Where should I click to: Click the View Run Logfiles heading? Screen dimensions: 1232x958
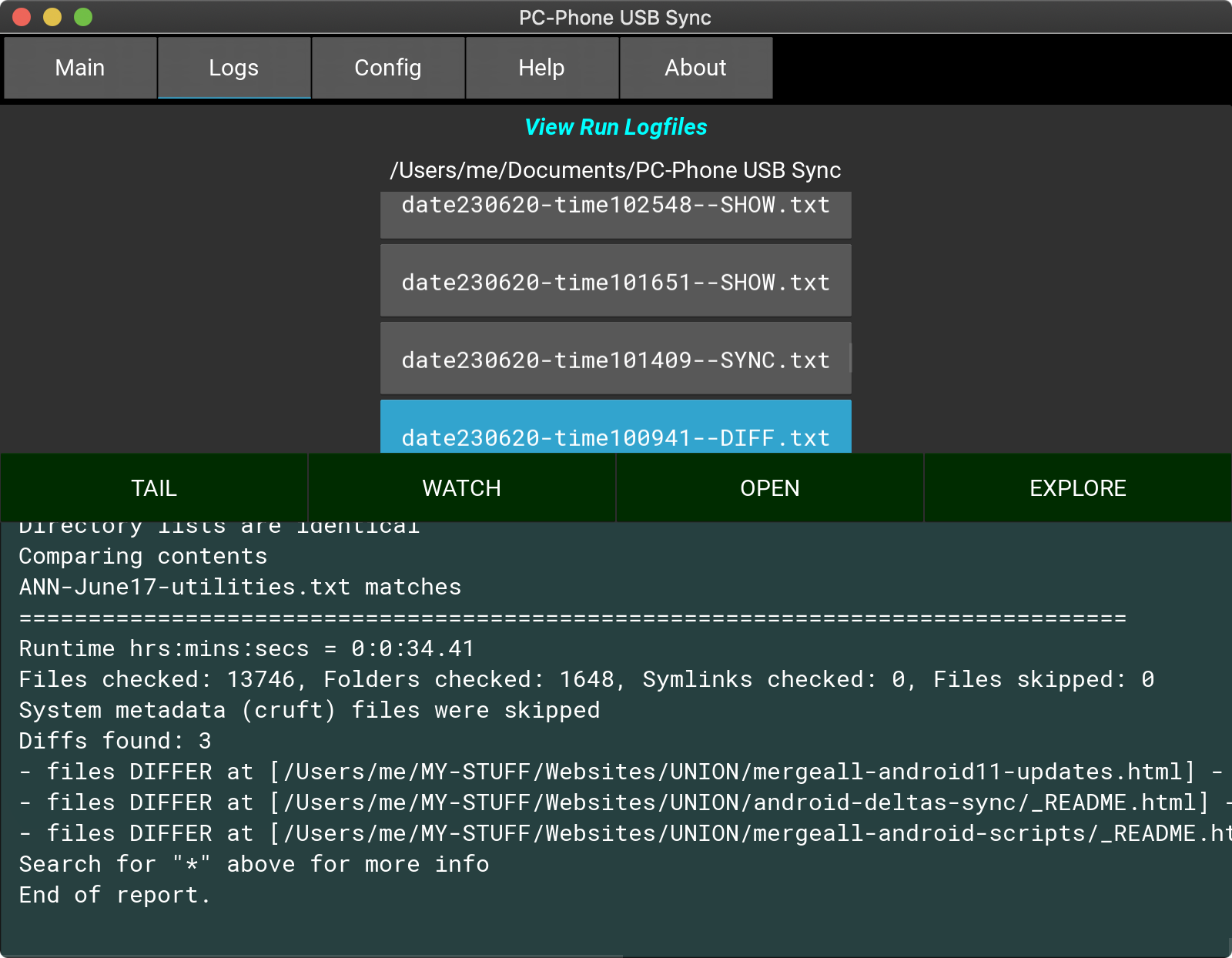[x=616, y=127]
